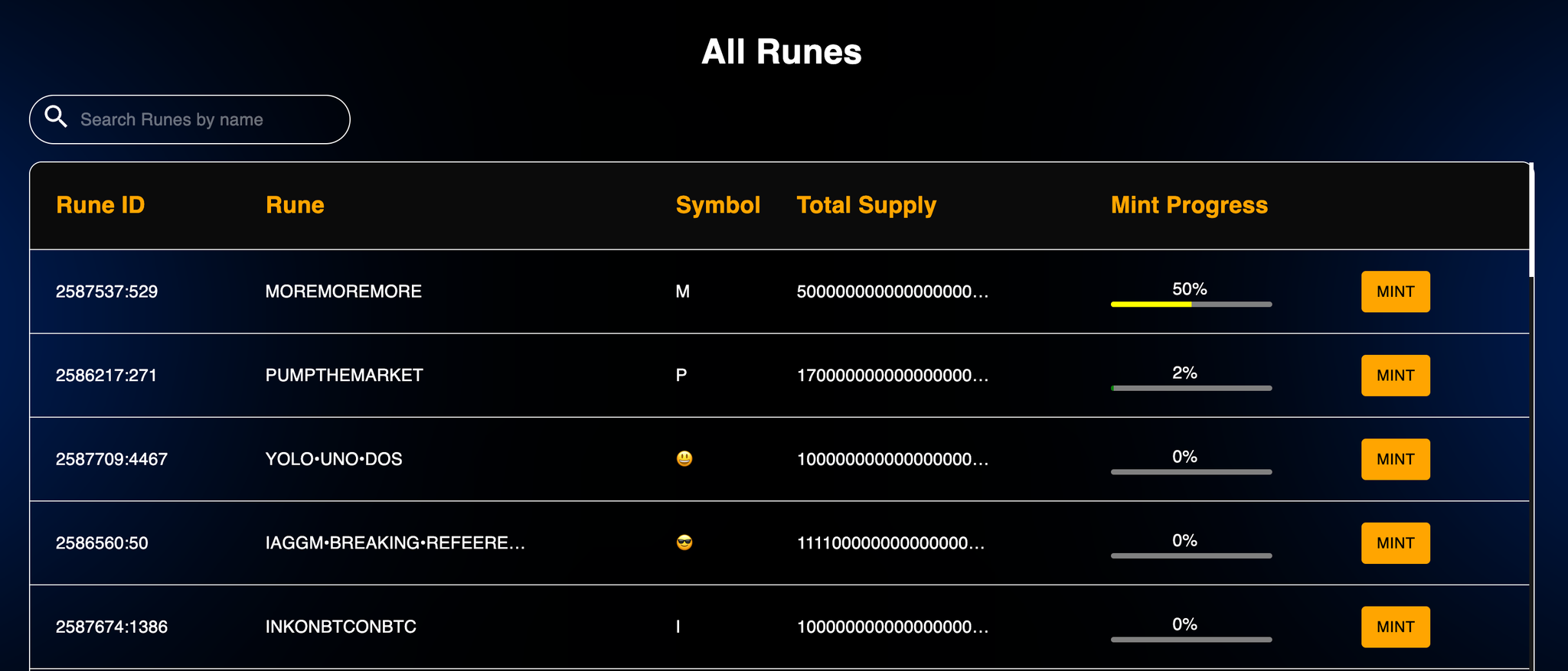
Task: Mint the INKONBTCONBTC rune
Action: click(1395, 627)
